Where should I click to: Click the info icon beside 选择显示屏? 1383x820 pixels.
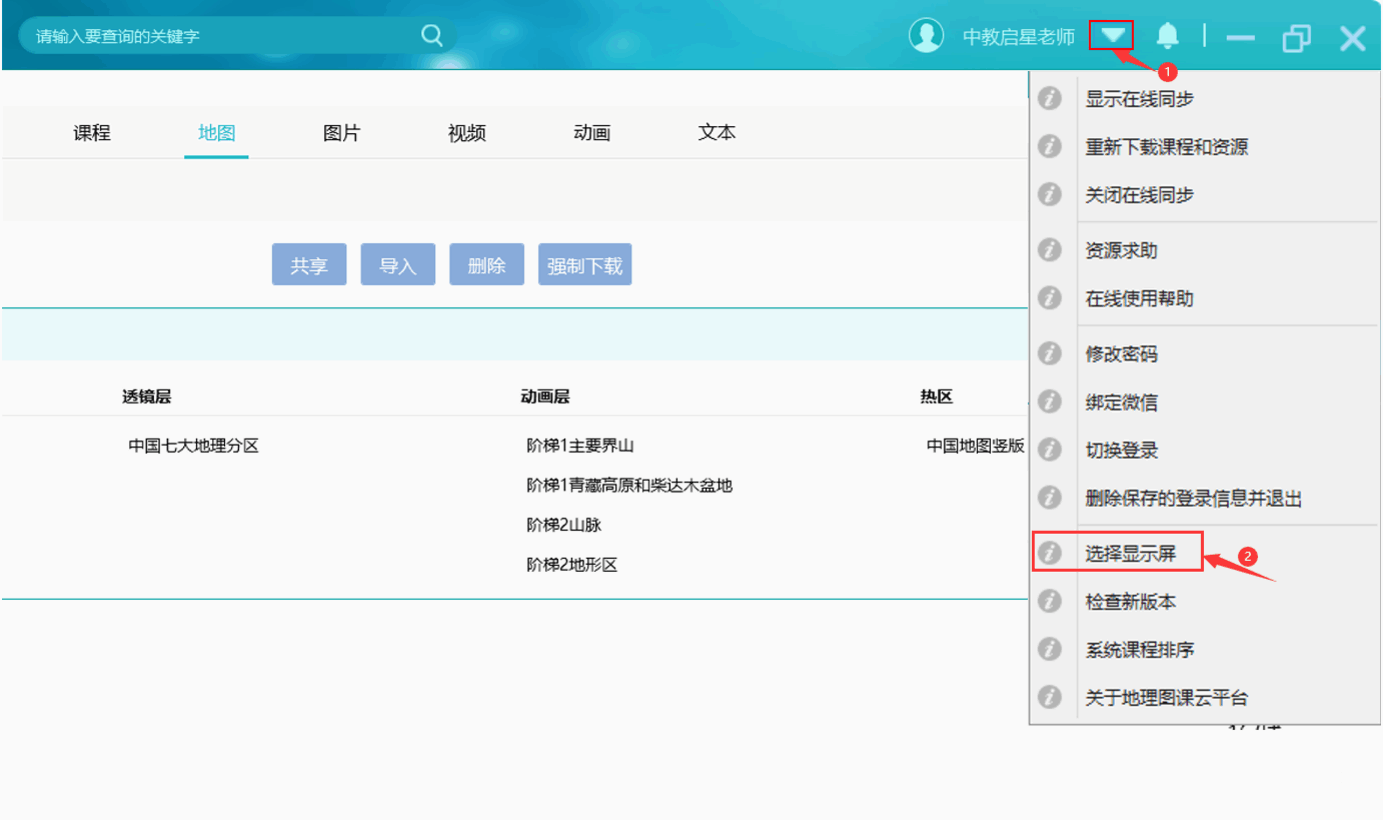1049,552
